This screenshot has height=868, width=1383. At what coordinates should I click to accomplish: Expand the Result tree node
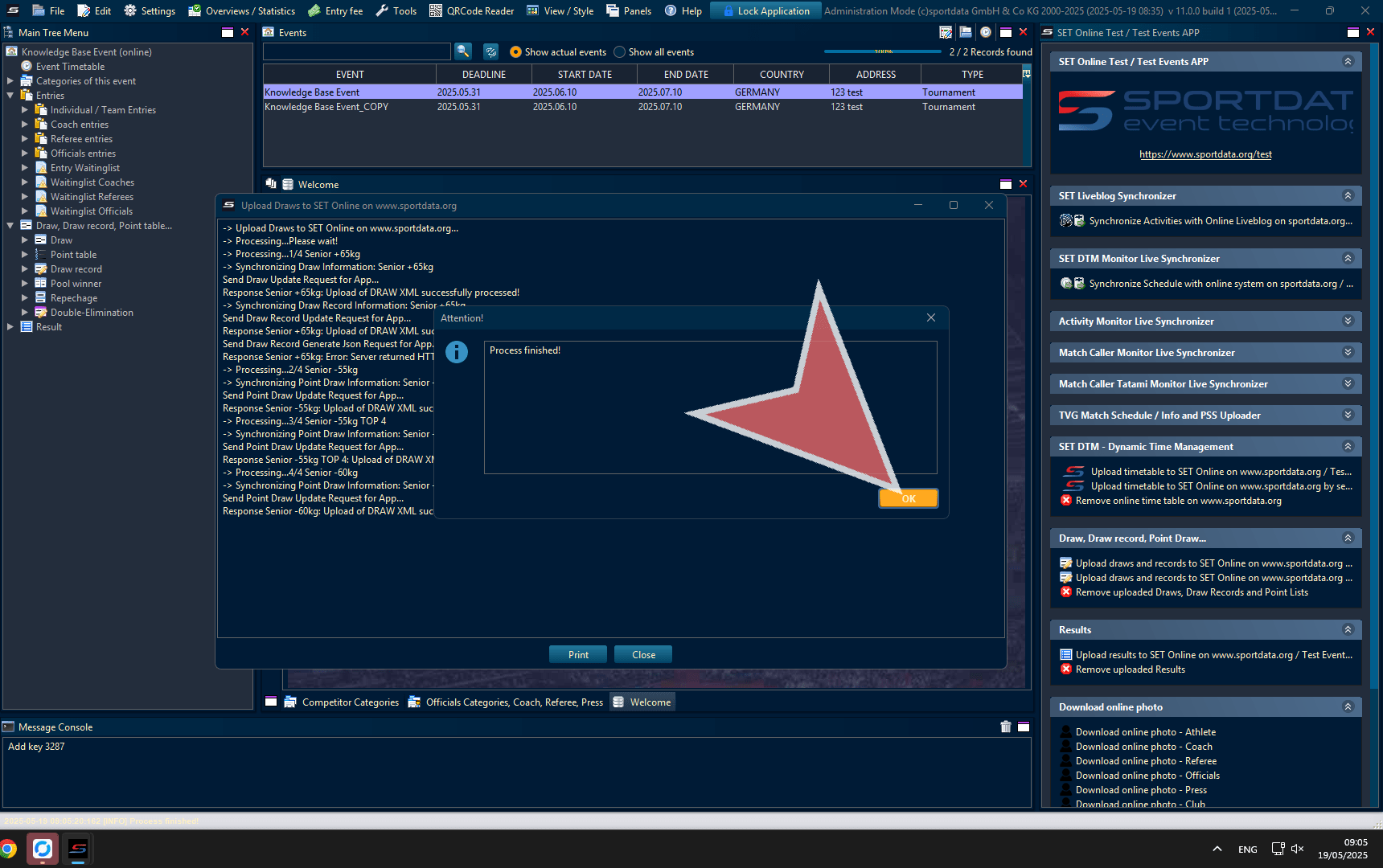tap(10, 327)
